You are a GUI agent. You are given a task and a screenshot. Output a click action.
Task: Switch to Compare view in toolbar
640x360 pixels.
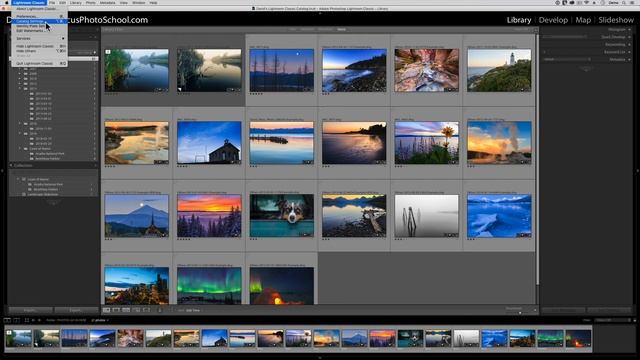(x=126, y=310)
